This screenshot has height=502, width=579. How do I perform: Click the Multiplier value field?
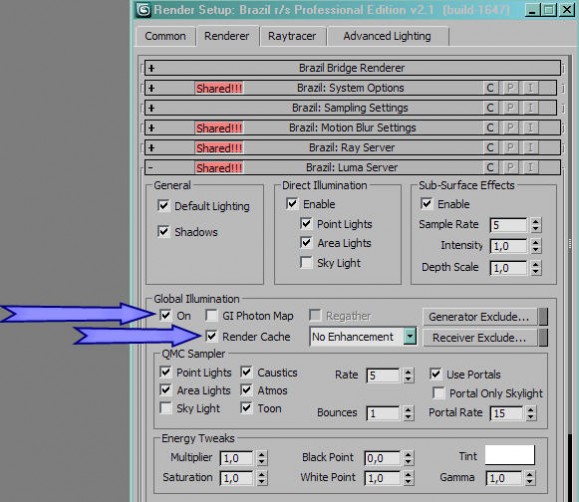tap(236, 458)
